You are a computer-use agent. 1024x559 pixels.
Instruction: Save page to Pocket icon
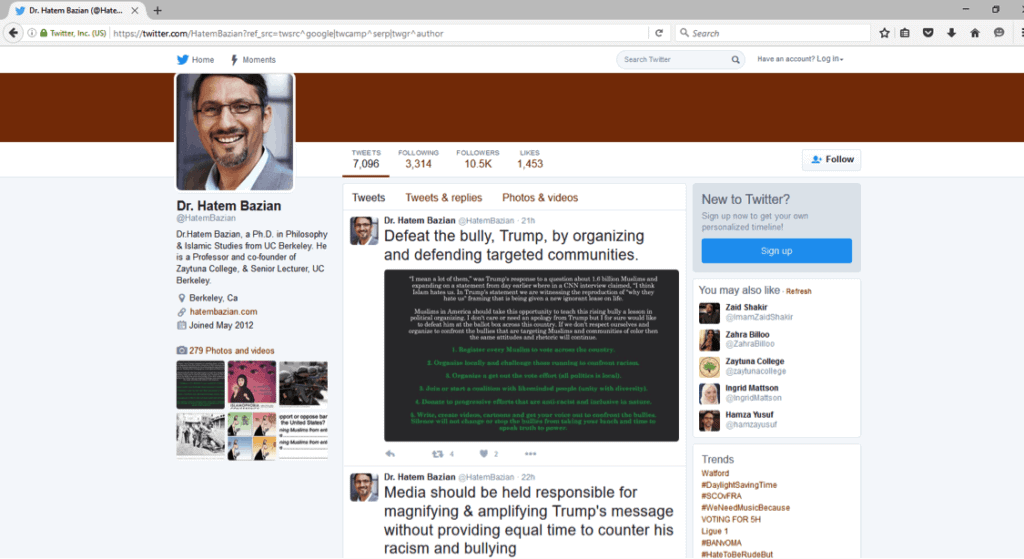pyautogui.click(x=928, y=33)
